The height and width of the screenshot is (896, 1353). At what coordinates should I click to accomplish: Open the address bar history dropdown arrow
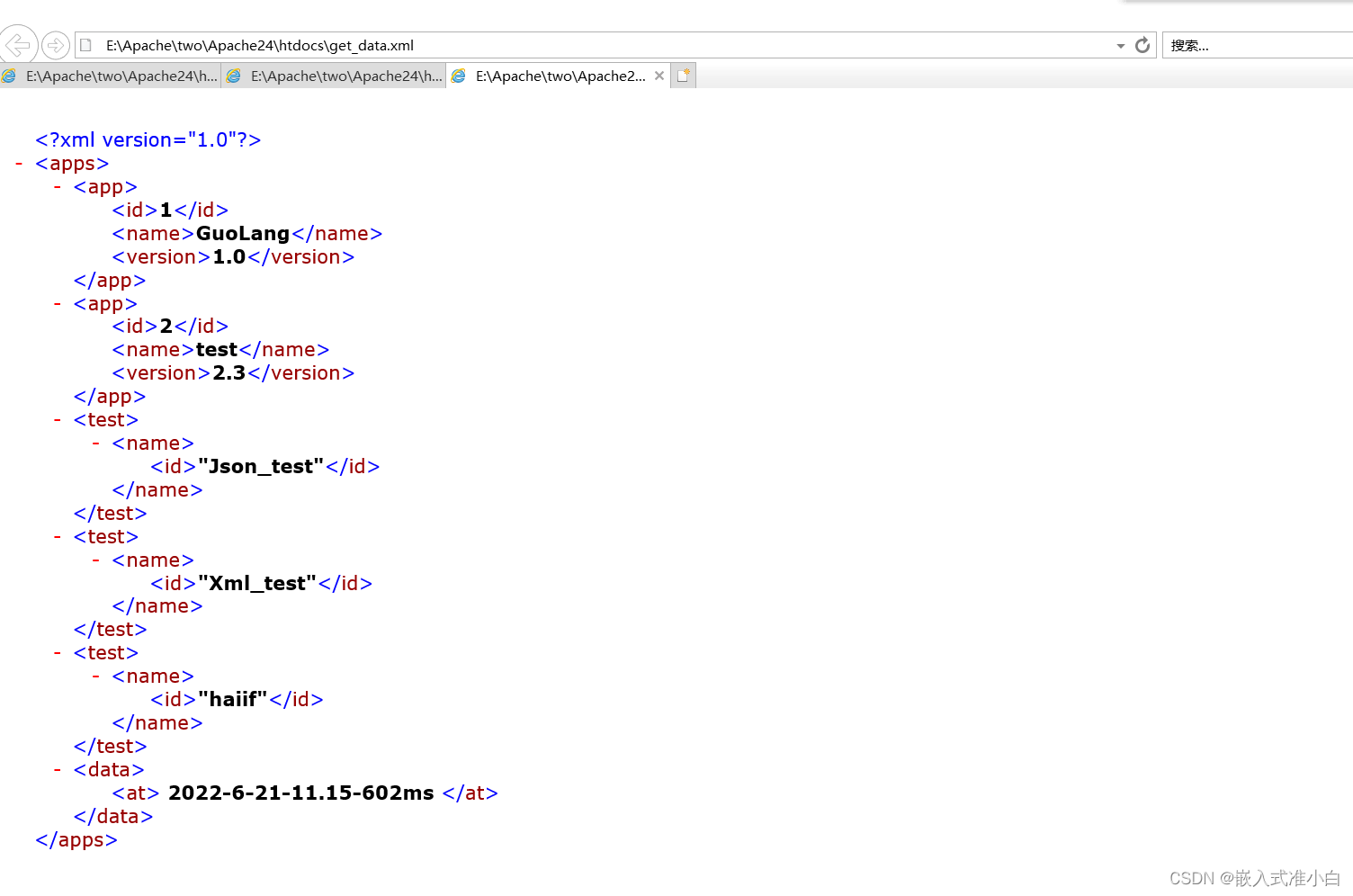coord(1121,46)
